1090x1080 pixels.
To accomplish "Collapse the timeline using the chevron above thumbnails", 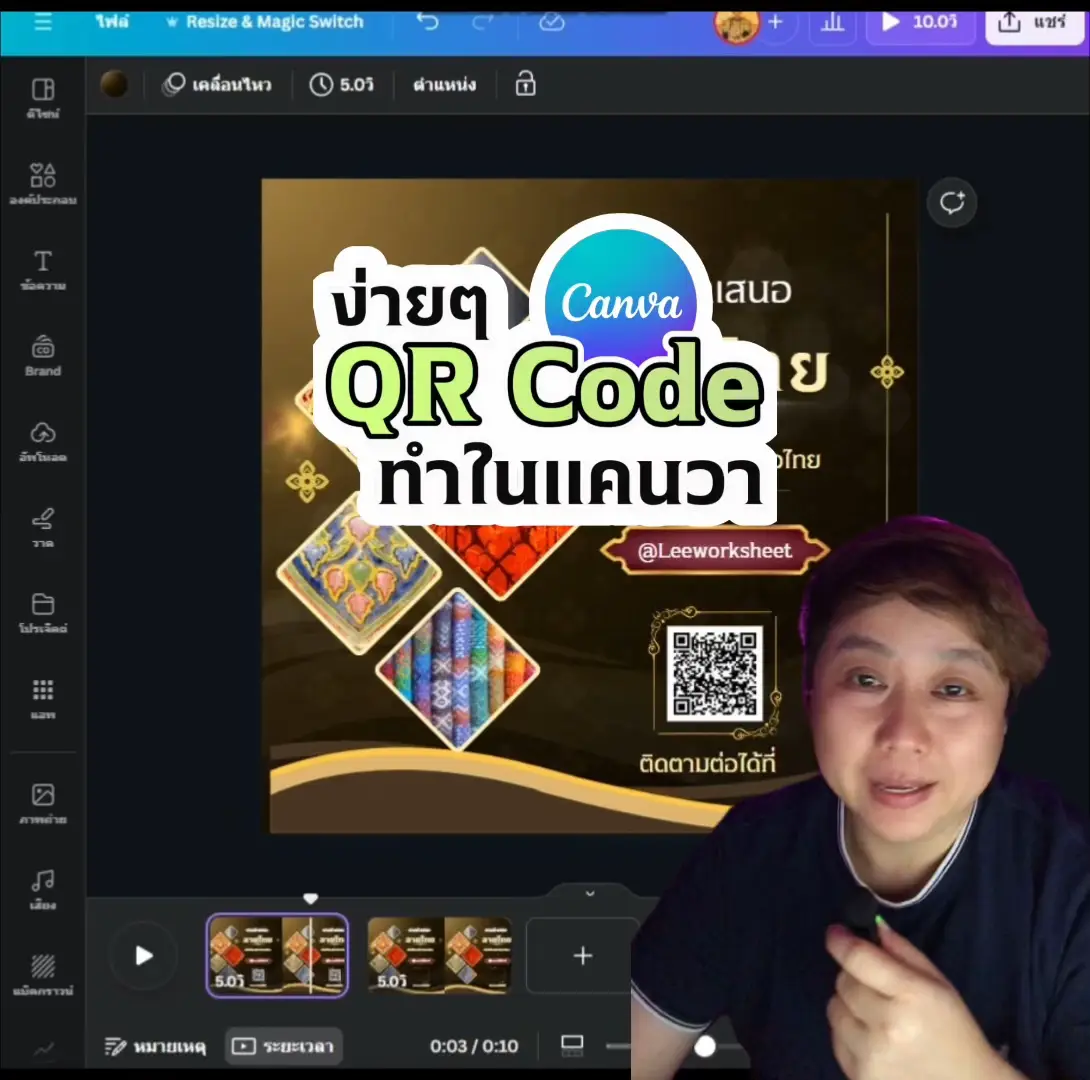I will coord(588,893).
